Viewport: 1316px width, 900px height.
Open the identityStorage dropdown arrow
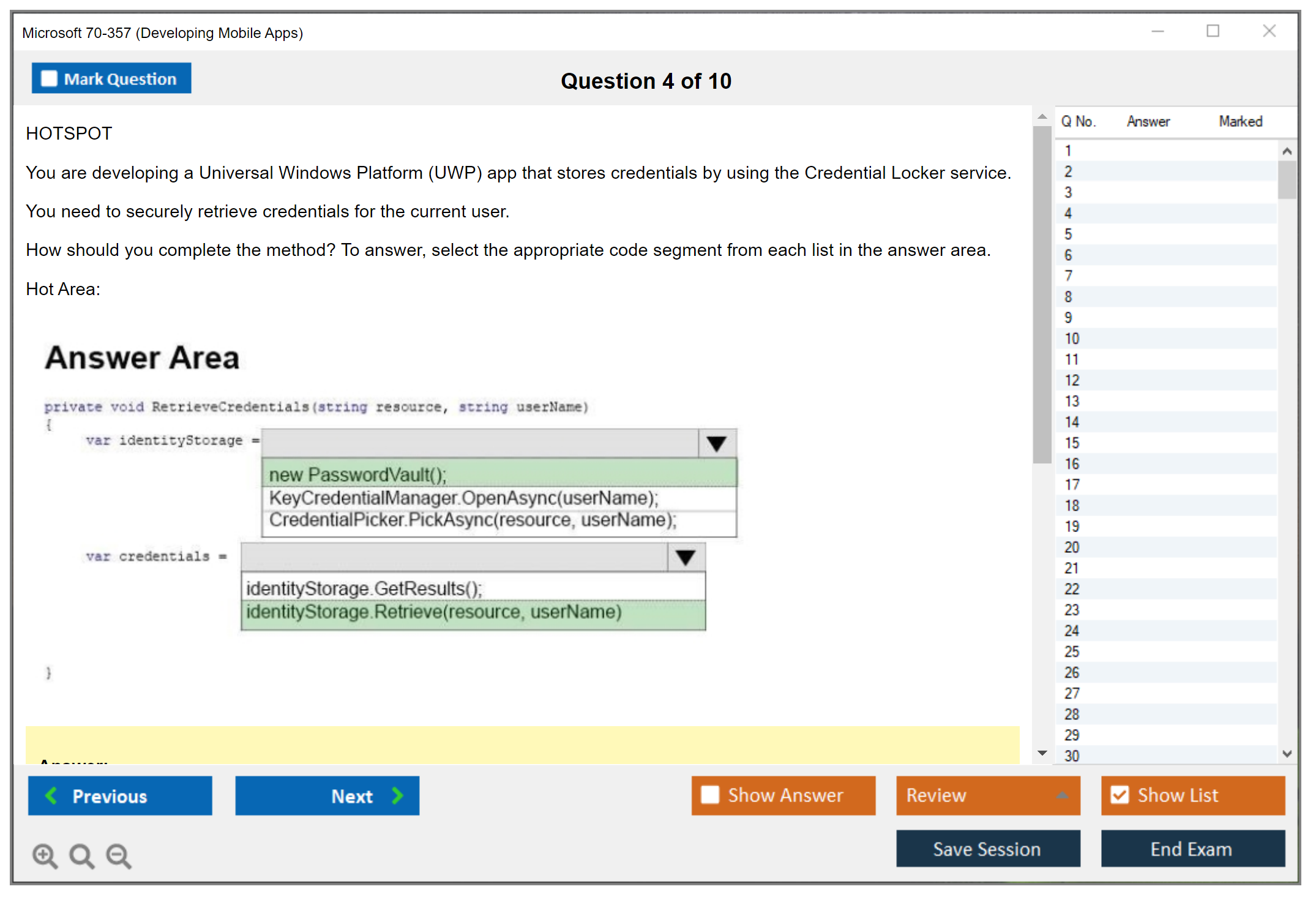pos(716,443)
